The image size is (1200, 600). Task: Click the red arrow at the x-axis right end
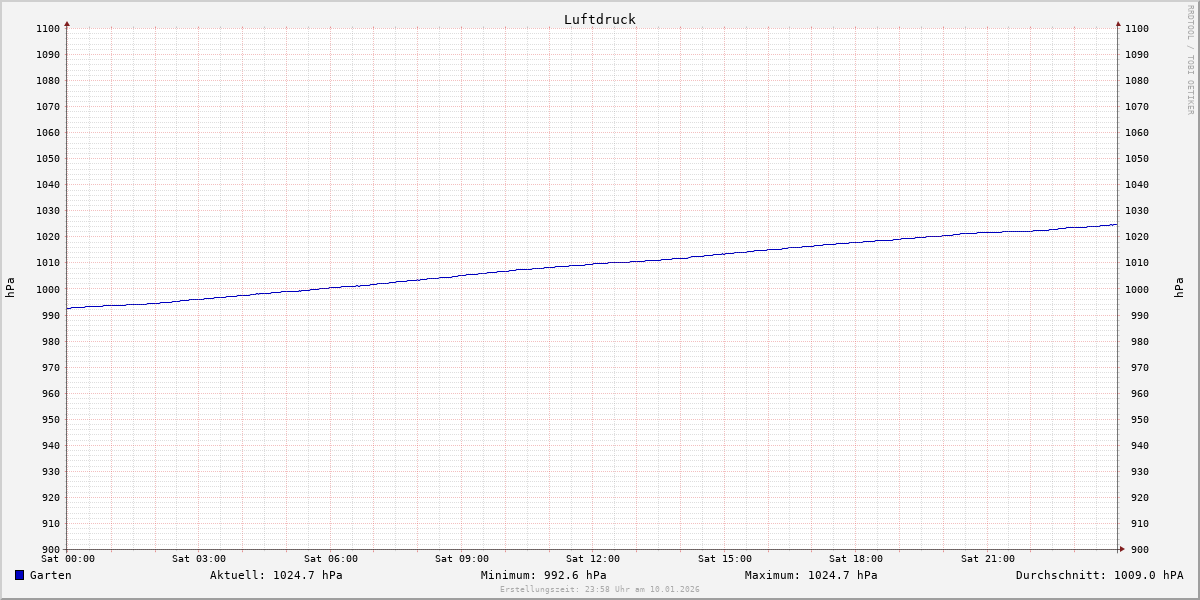point(1121,549)
